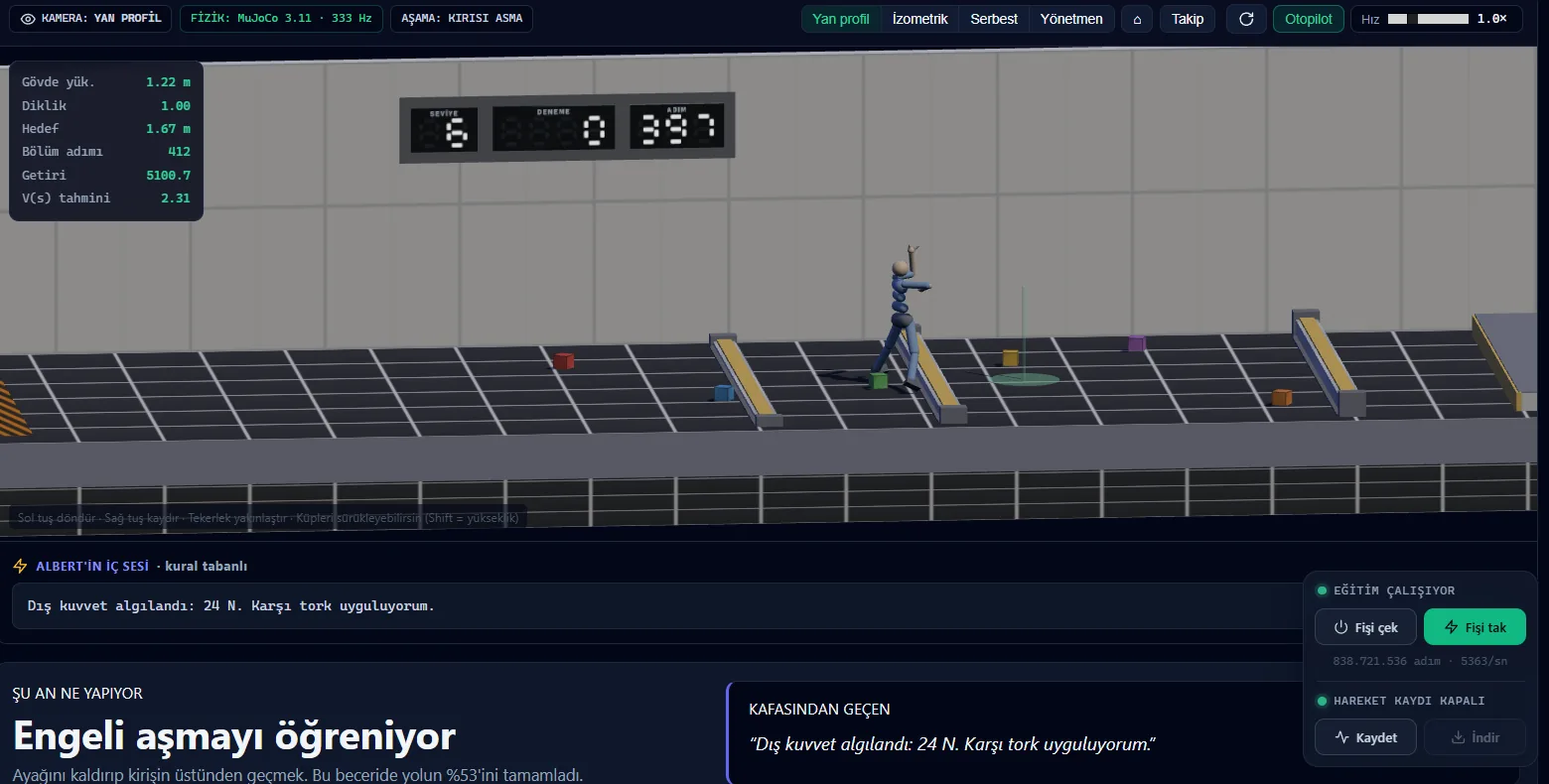Click the Diklik value 1.00
Image resolution: width=1549 pixels, height=784 pixels.
176,106
